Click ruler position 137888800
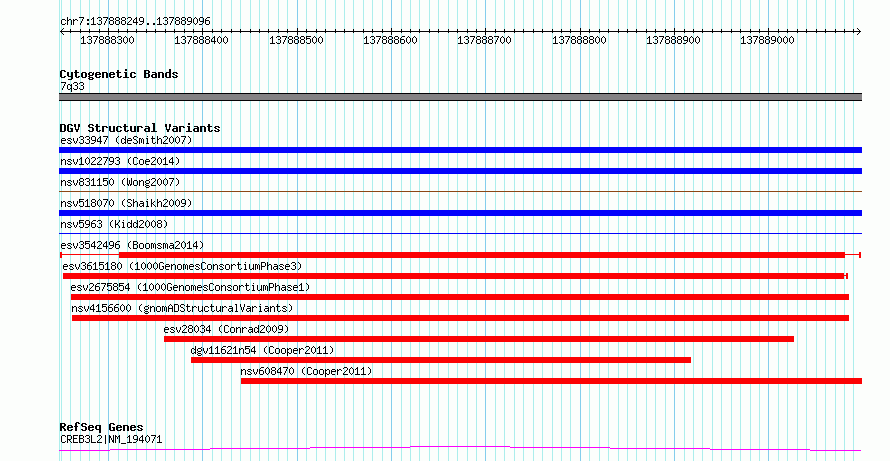The height and width of the screenshot is (461, 890). tap(580, 40)
